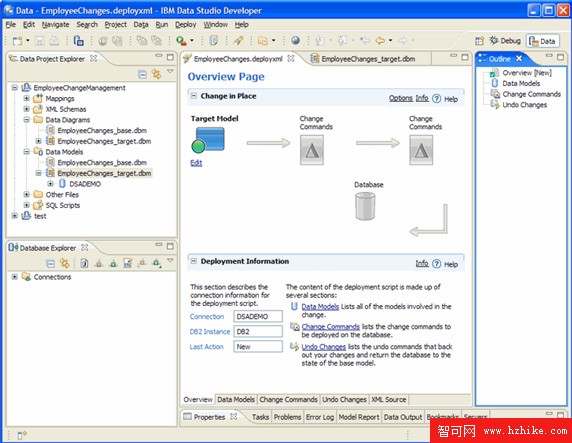The width and height of the screenshot is (572, 443).
Task: Switch to the Data Output tab
Action: pos(403,417)
